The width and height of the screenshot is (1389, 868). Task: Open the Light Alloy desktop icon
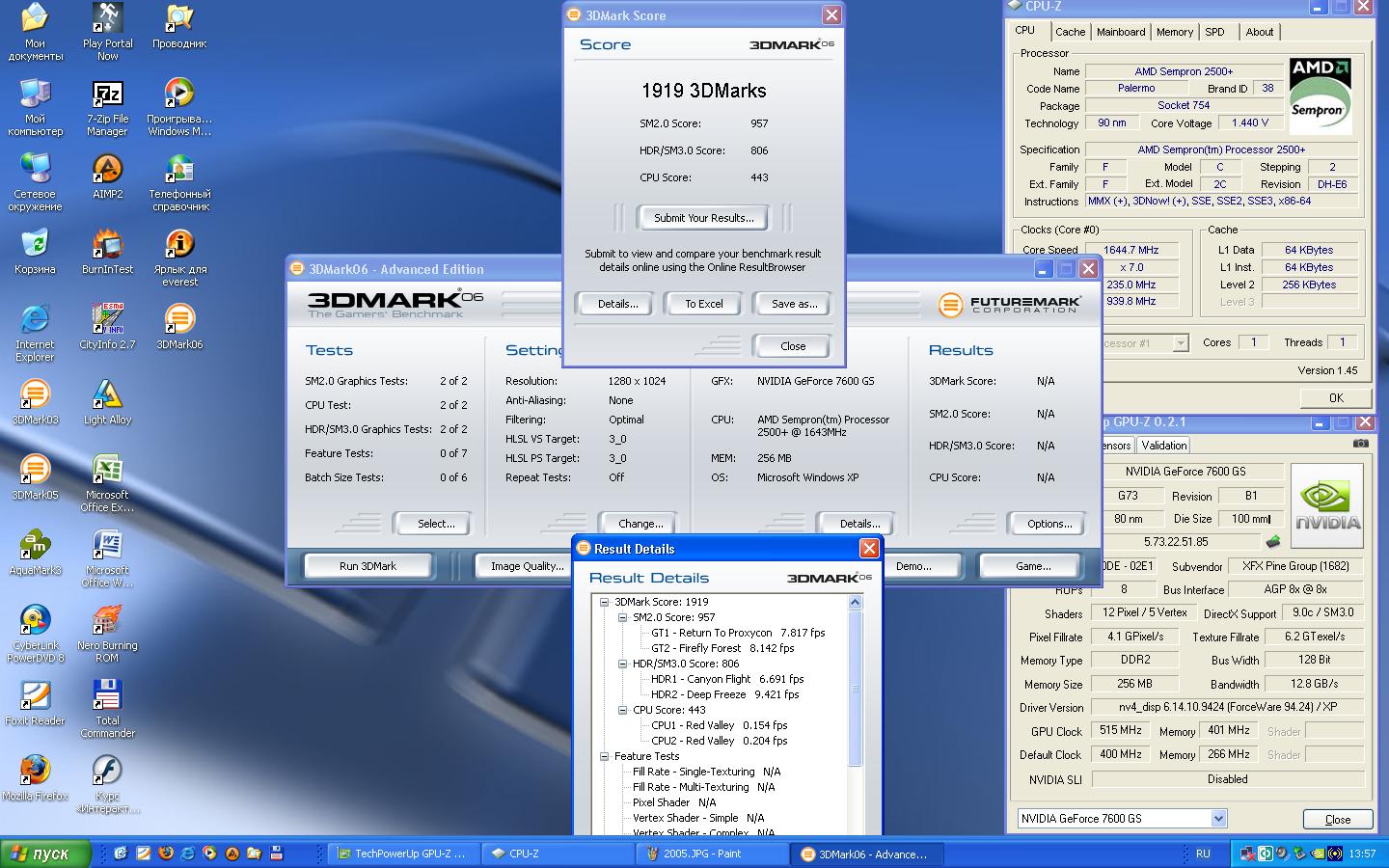click(x=107, y=401)
